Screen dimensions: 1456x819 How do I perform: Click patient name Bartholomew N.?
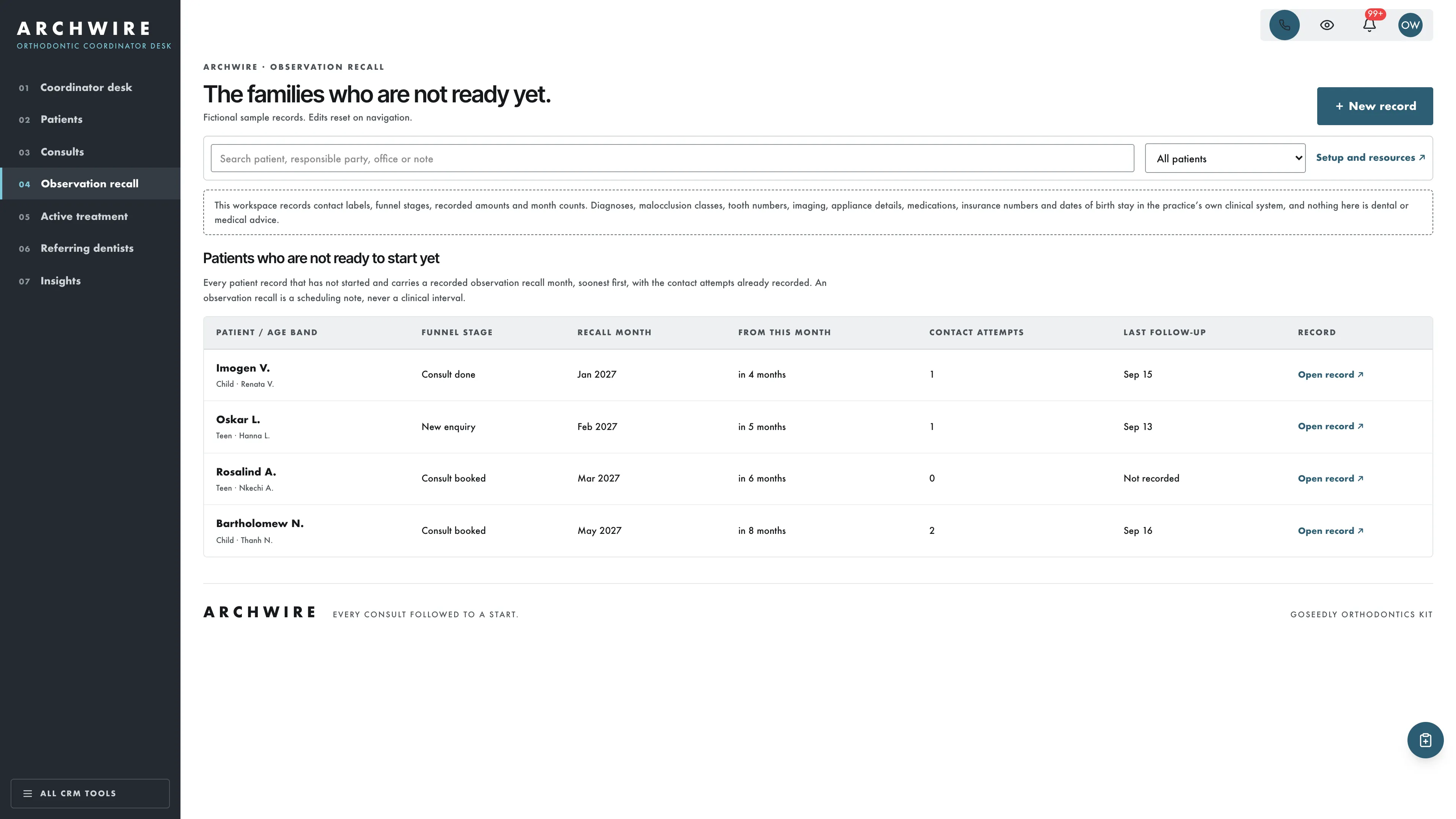259,523
